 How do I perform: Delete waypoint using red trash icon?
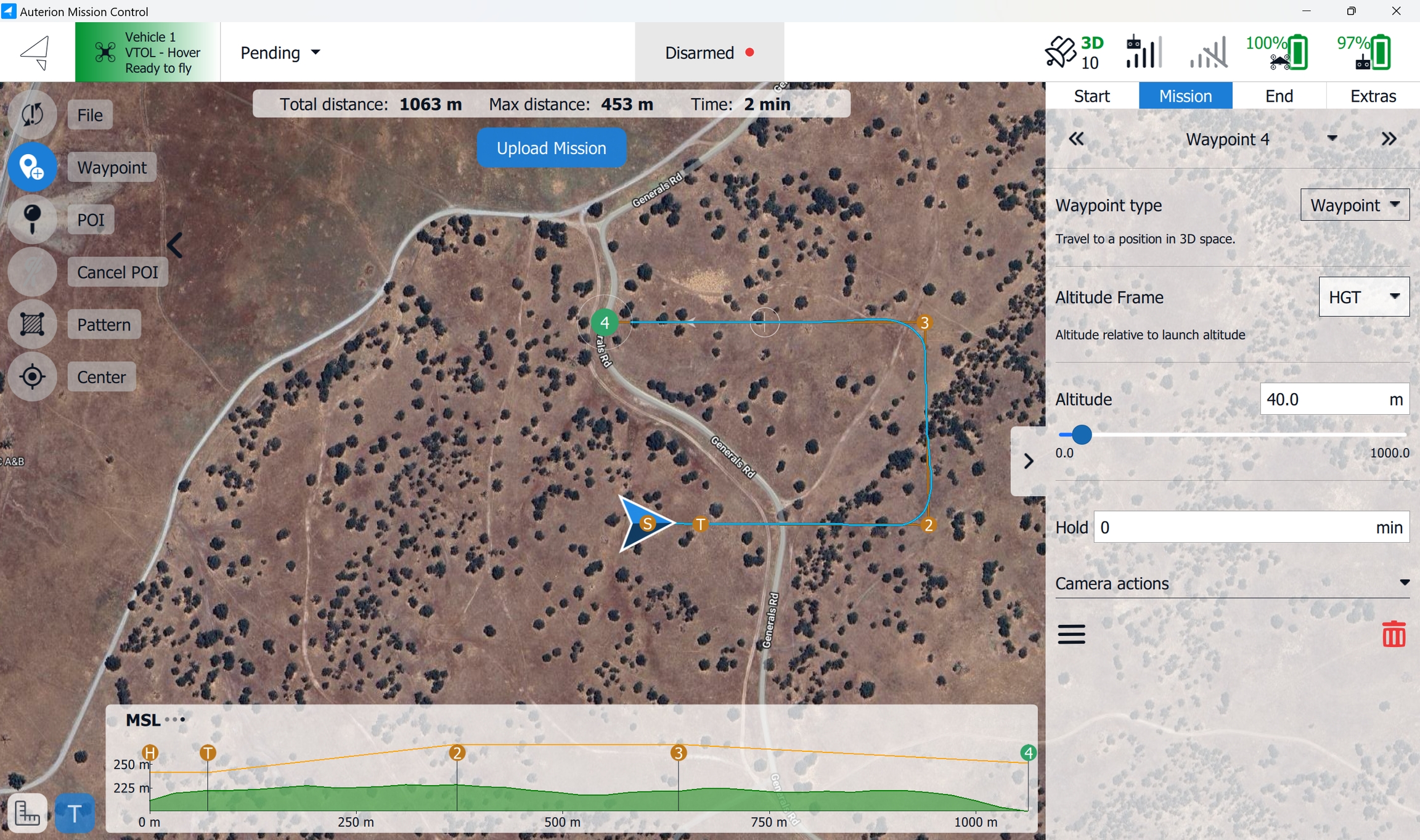[1393, 634]
